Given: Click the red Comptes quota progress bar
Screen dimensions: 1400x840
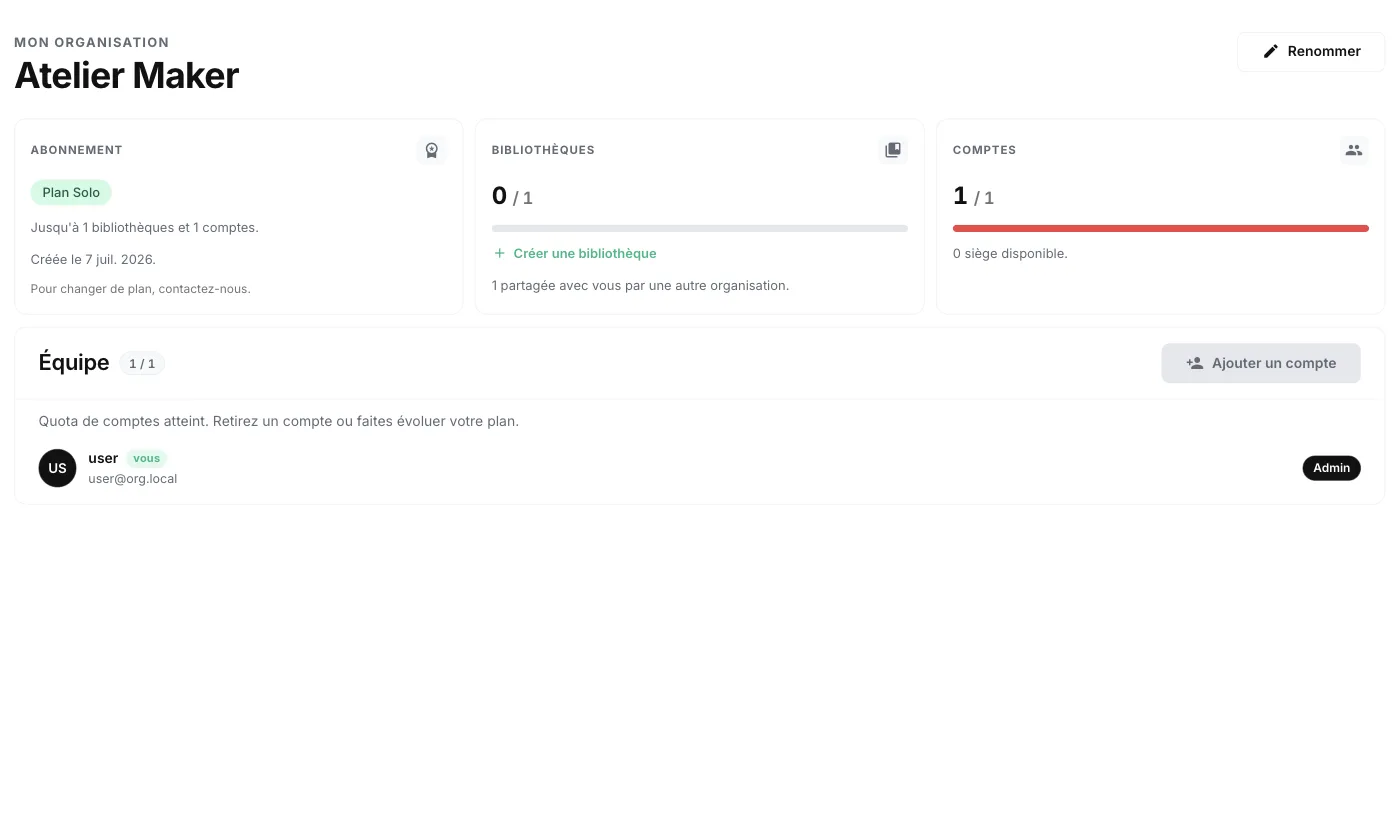Looking at the screenshot, I should point(1161,229).
